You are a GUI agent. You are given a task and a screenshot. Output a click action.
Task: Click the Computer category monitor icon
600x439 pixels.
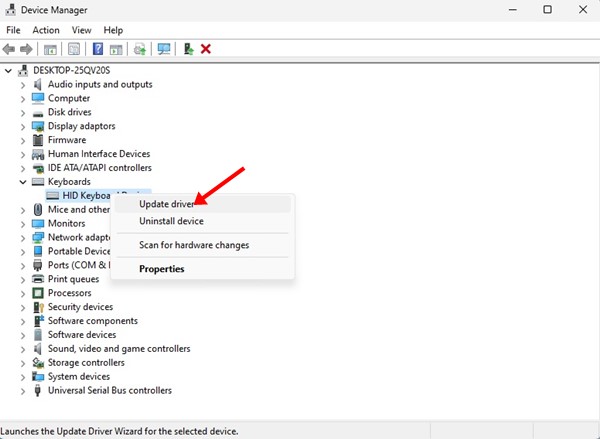point(38,98)
